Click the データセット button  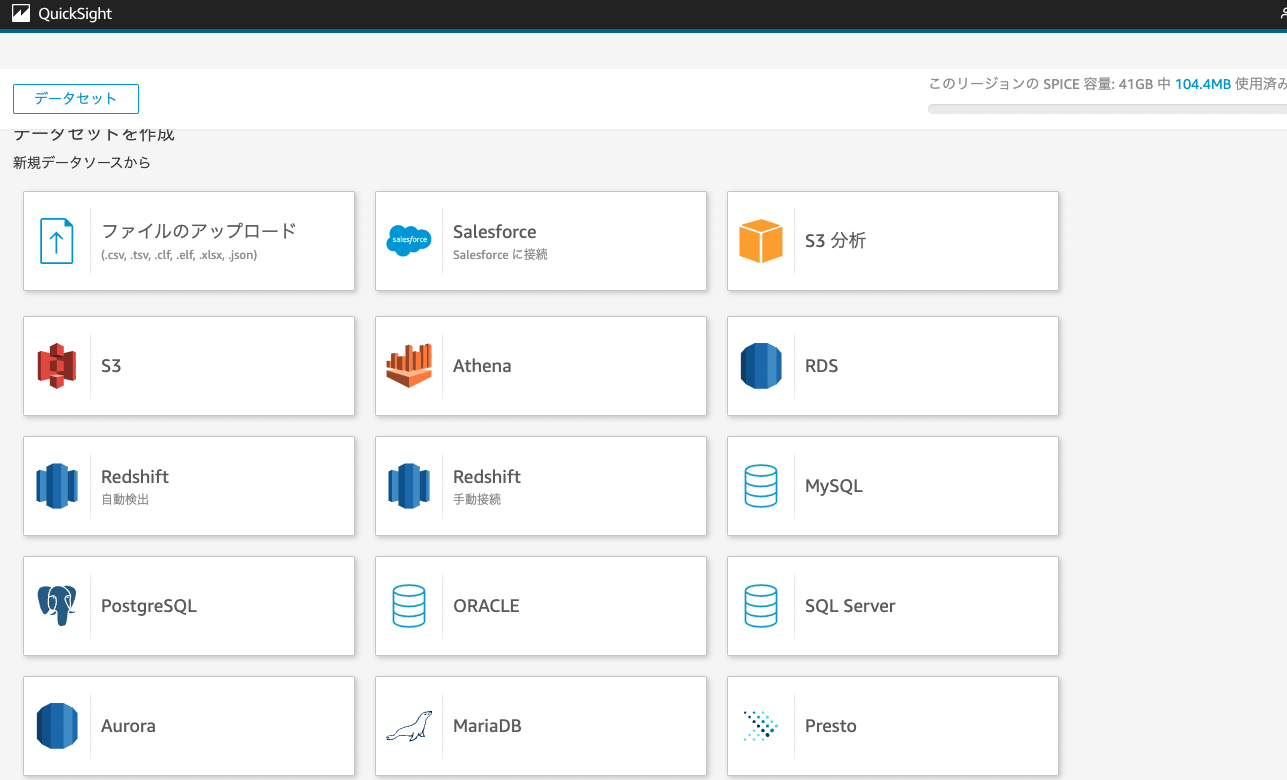(75, 98)
